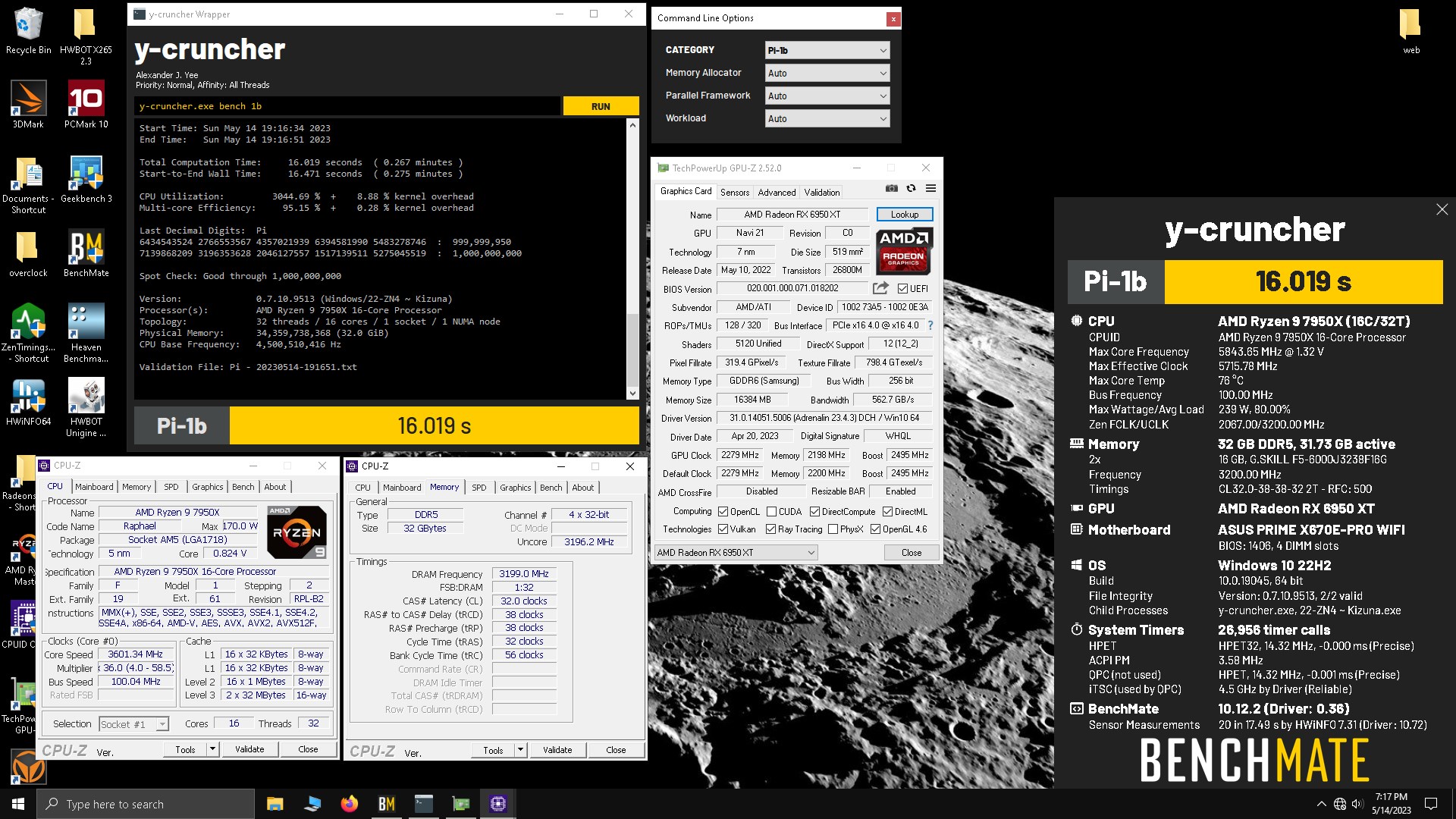Launch 3DMark desktop shortcut
Image resolution: width=1456 pixels, height=819 pixels.
pos(28,105)
